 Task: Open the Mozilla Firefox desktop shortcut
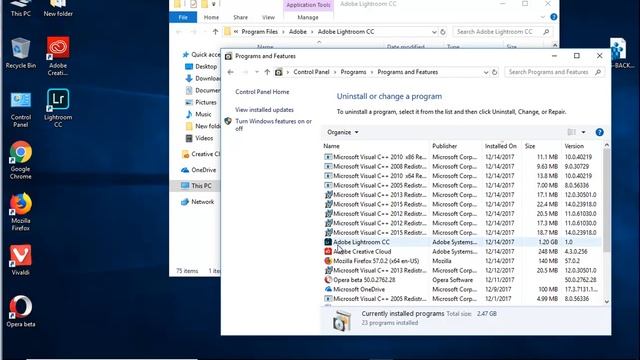click(x=20, y=212)
